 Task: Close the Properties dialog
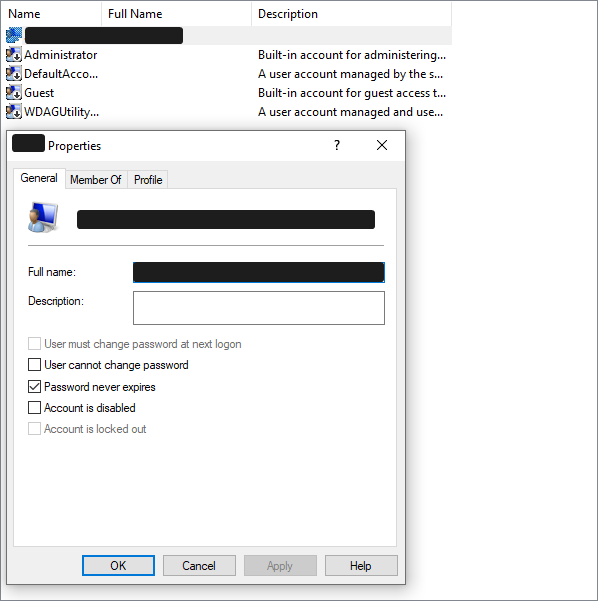[382, 145]
